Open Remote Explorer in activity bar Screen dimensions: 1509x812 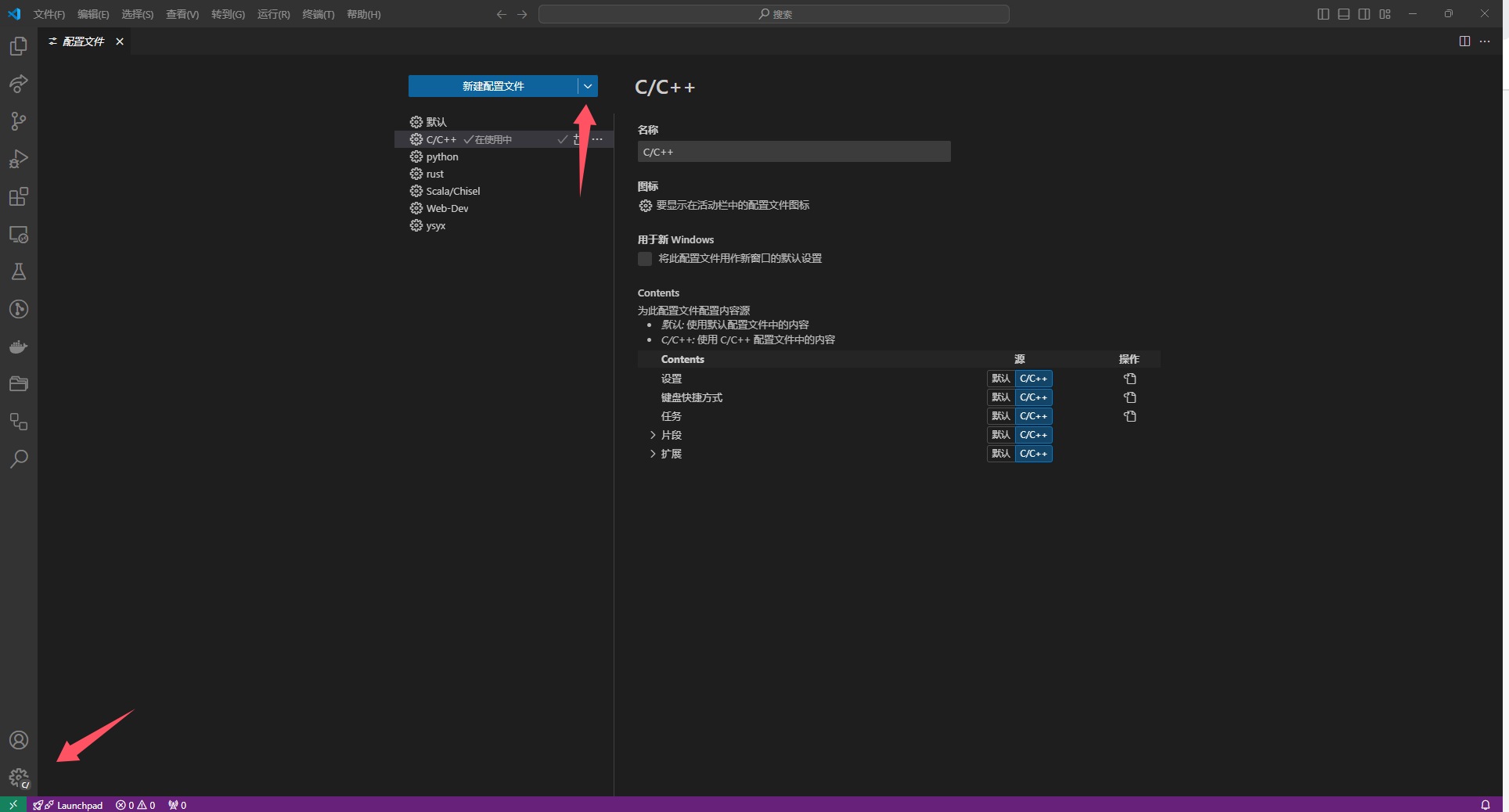point(19,234)
